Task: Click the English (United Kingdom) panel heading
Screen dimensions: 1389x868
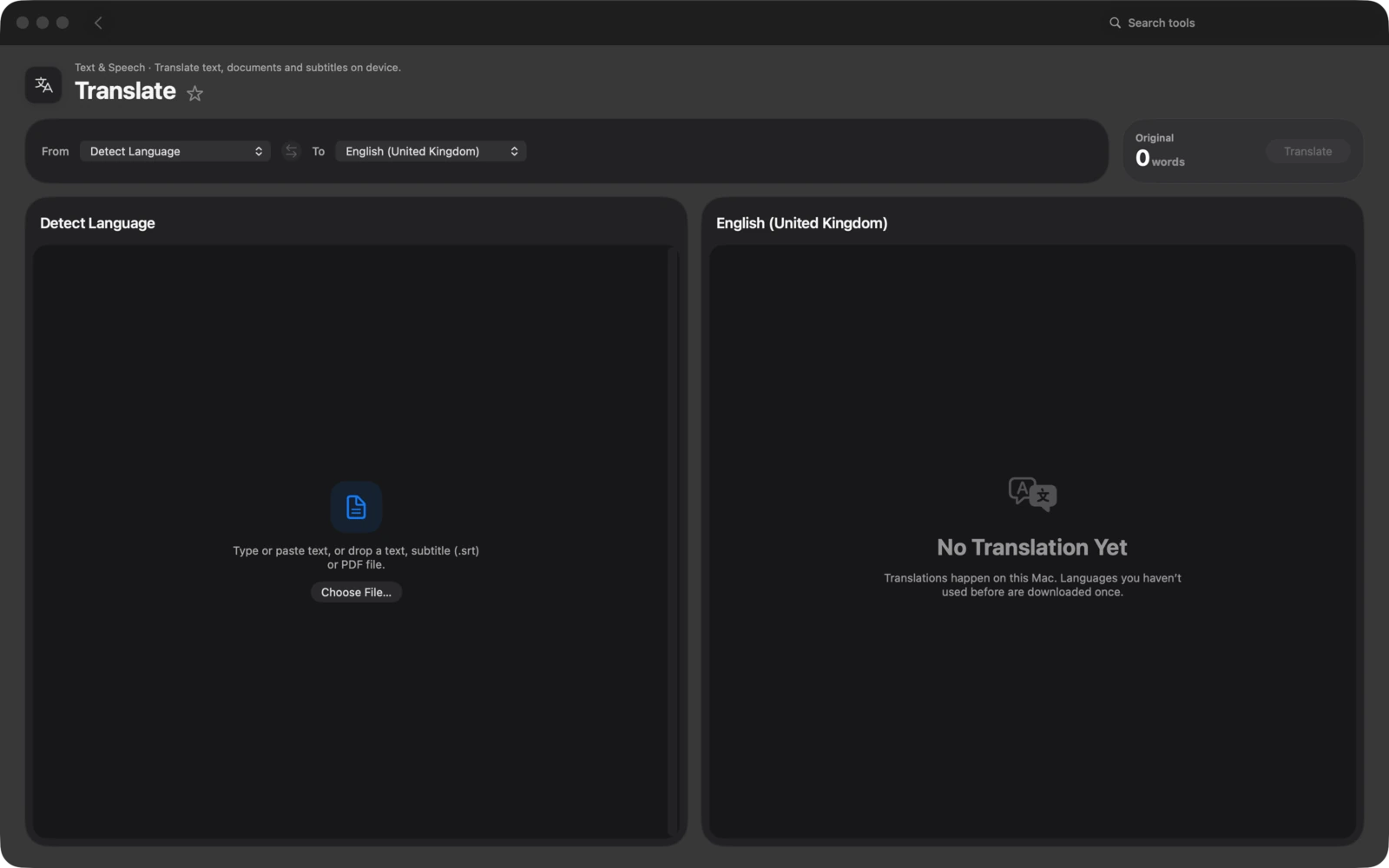Action: (x=801, y=223)
